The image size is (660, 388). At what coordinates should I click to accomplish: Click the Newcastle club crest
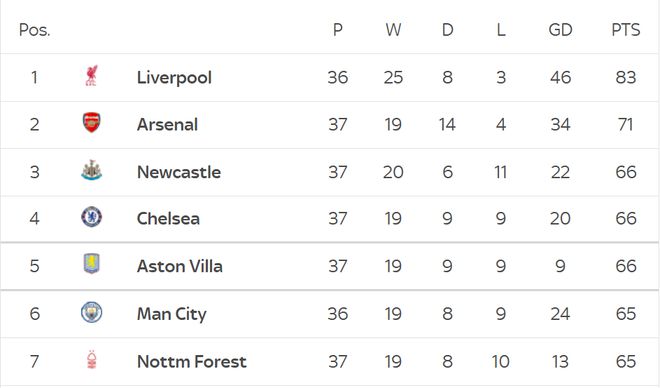tap(91, 170)
